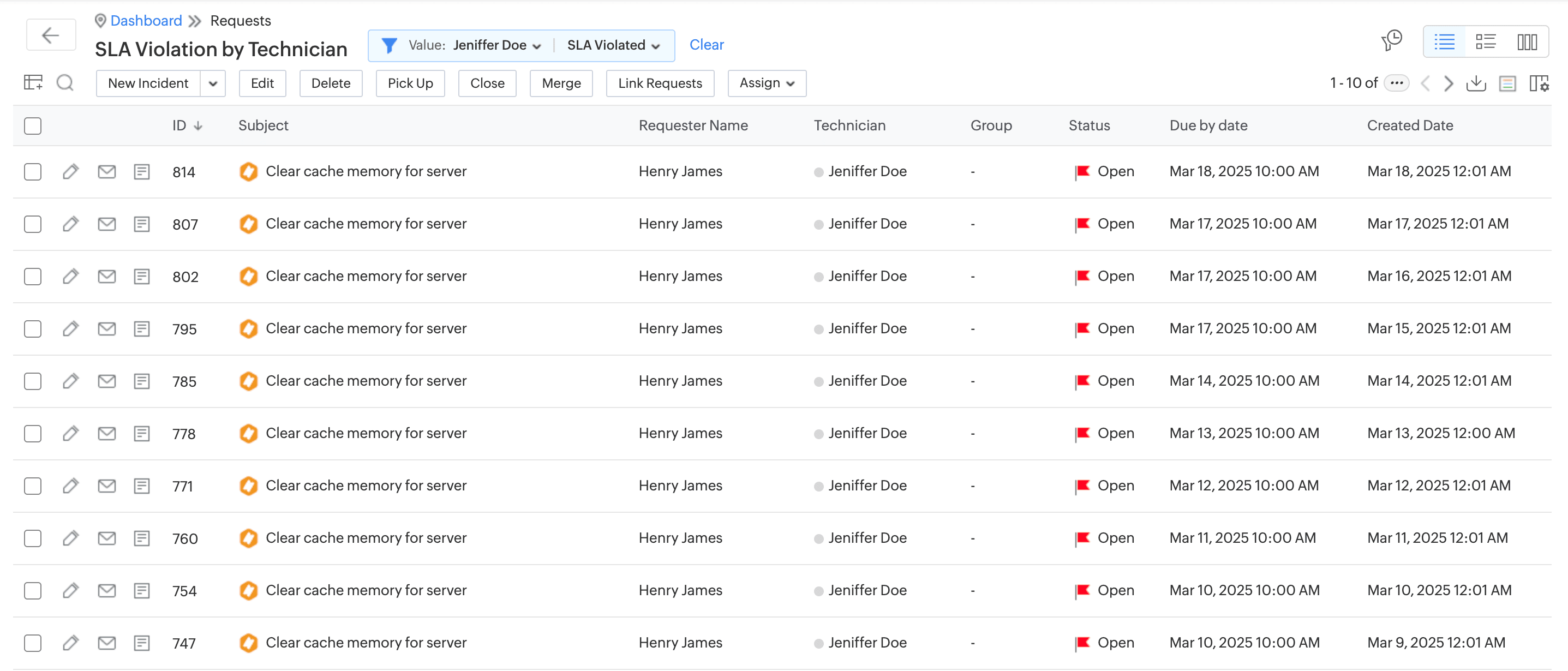
Task: Click the back arrow button
Action: click(51, 35)
